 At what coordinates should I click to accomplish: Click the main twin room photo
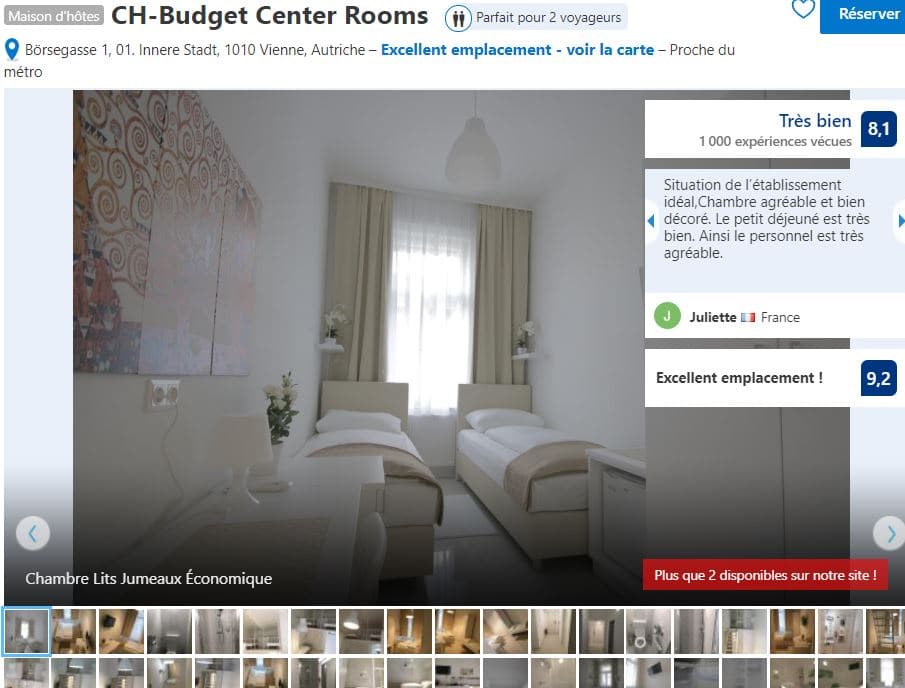pyautogui.click(x=358, y=346)
